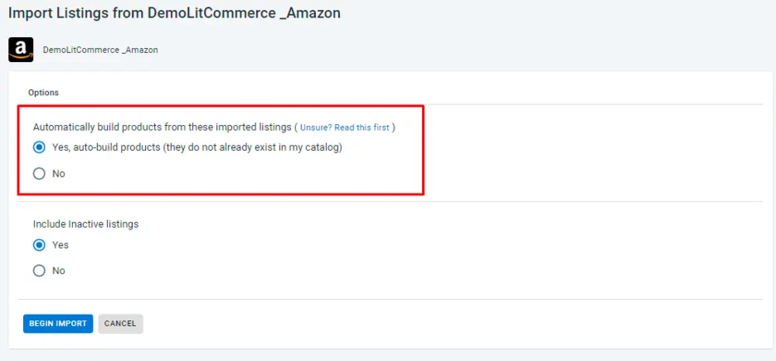Click the CANCEL button

click(120, 323)
